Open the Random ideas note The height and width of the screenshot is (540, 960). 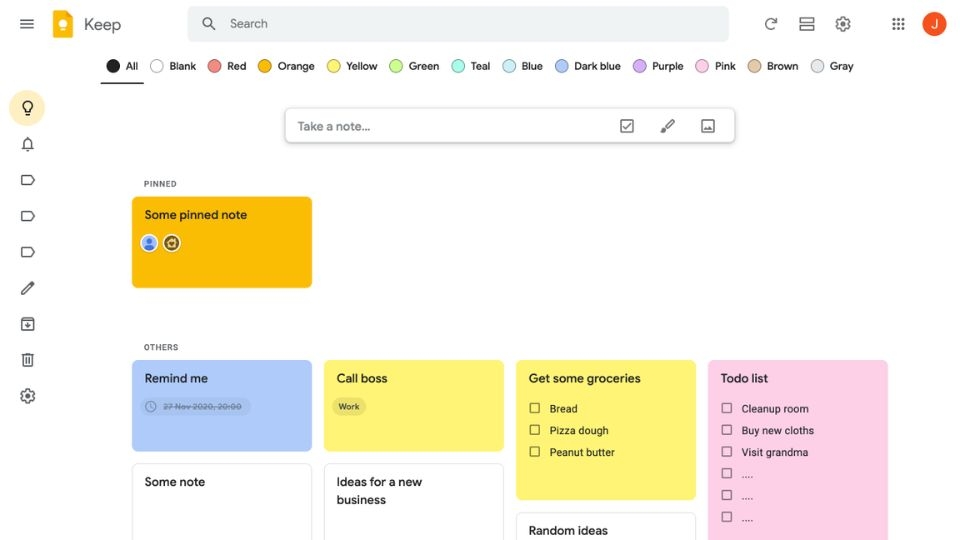606,527
